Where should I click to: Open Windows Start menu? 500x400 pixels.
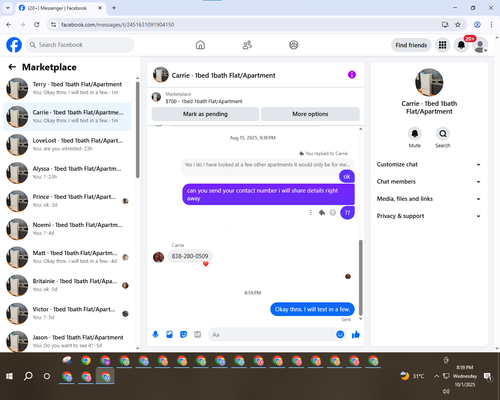point(9,376)
